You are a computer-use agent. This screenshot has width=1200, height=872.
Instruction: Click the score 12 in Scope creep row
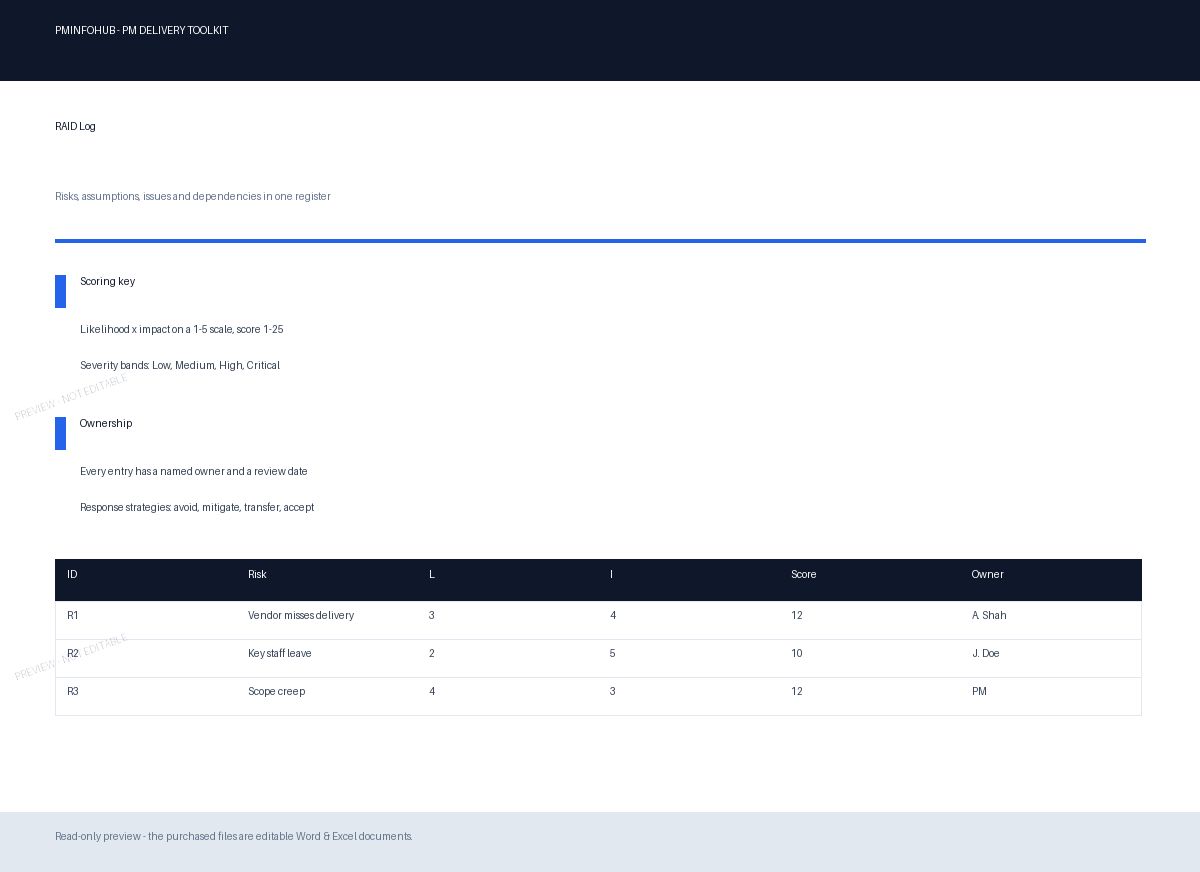click(x=797, y=691)
